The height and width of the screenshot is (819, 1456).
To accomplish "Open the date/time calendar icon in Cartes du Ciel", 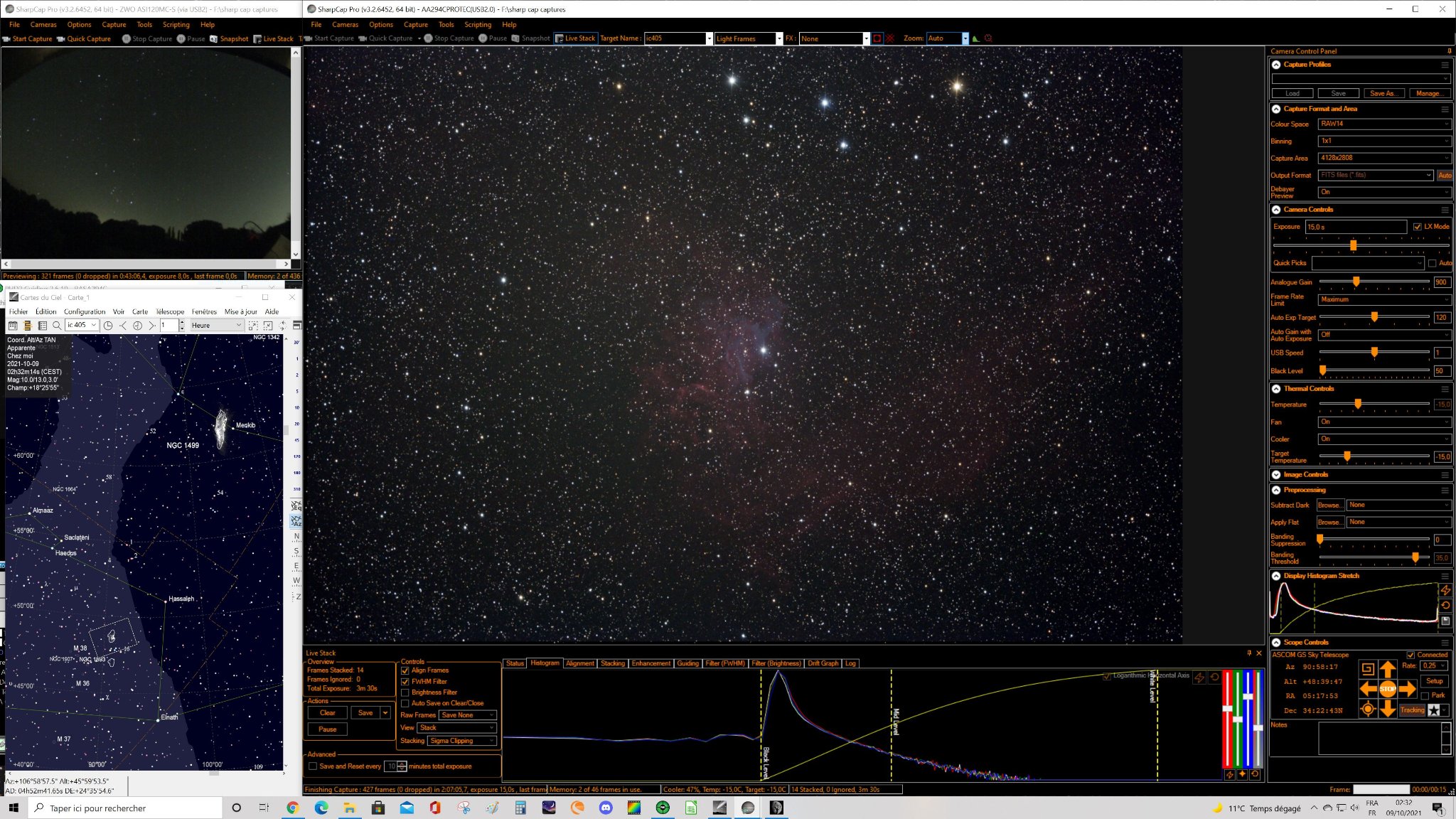I will (x=12, y=326).
